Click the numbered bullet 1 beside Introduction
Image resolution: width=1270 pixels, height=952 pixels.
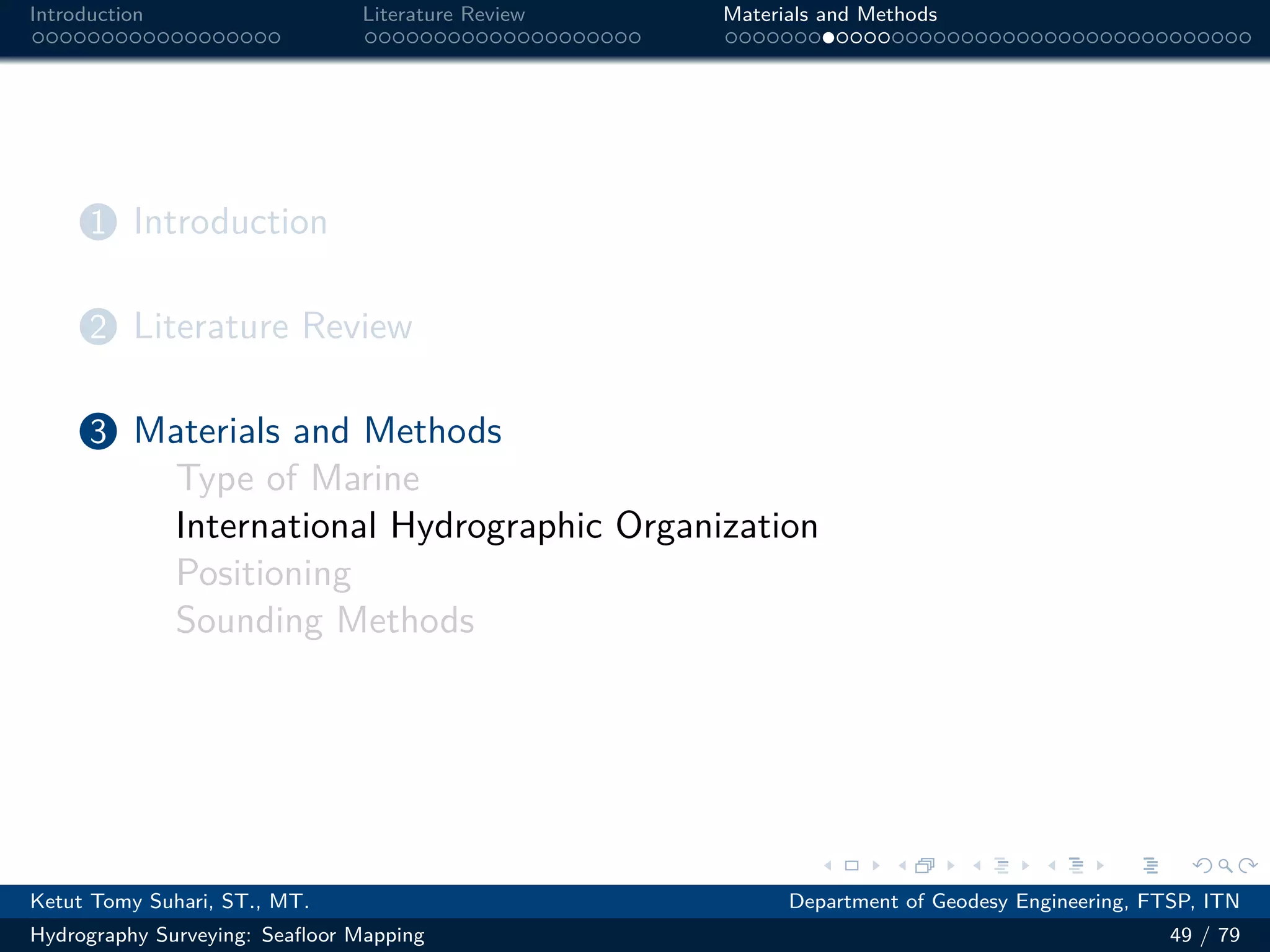[x=98, y=222]
